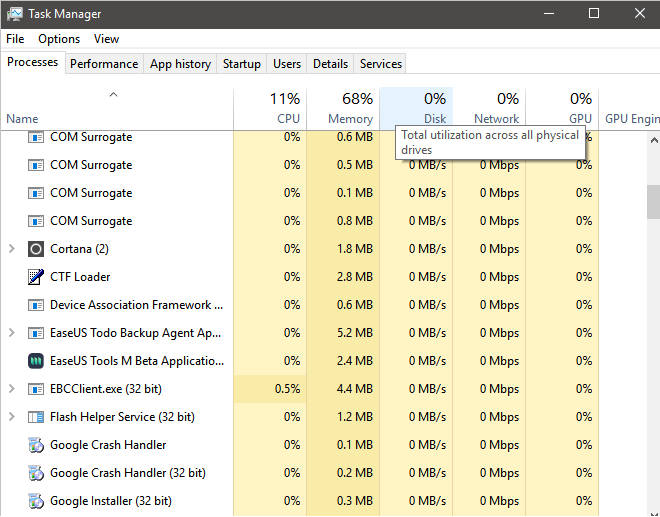Screen dimensions: 660x517
Task: Click the Google Crash Handler (32 bit) icon
Action: 36,473
